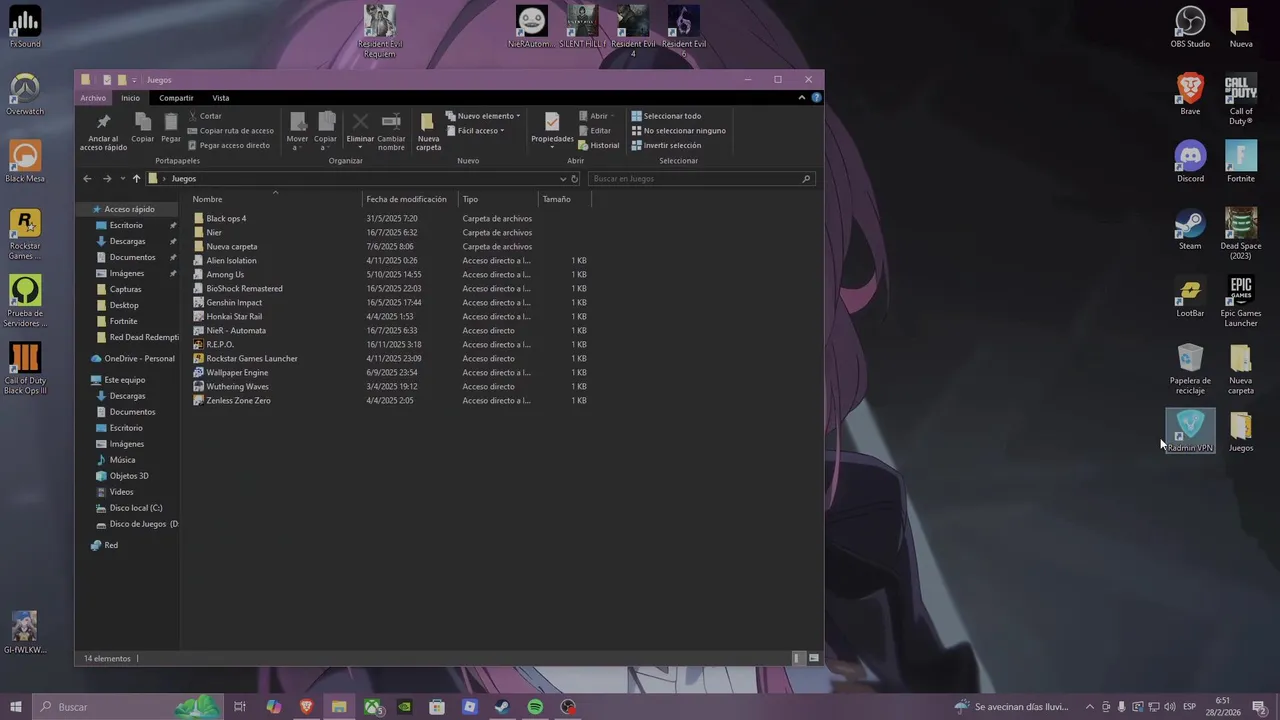Click the Copiar ribbon button

click(x=143, y=128)
